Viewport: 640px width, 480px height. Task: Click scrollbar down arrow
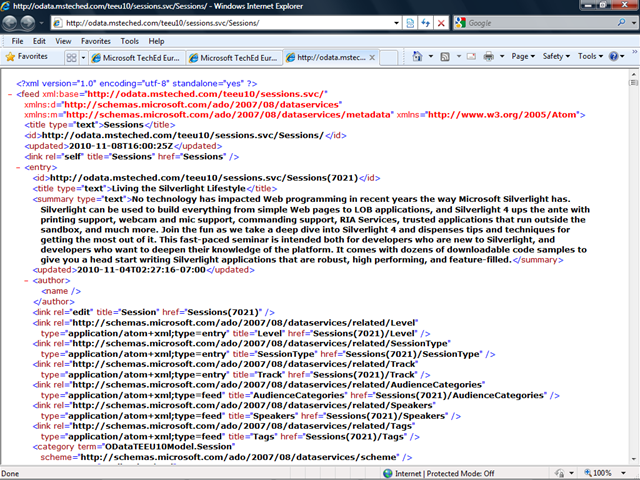coord(633,459)
